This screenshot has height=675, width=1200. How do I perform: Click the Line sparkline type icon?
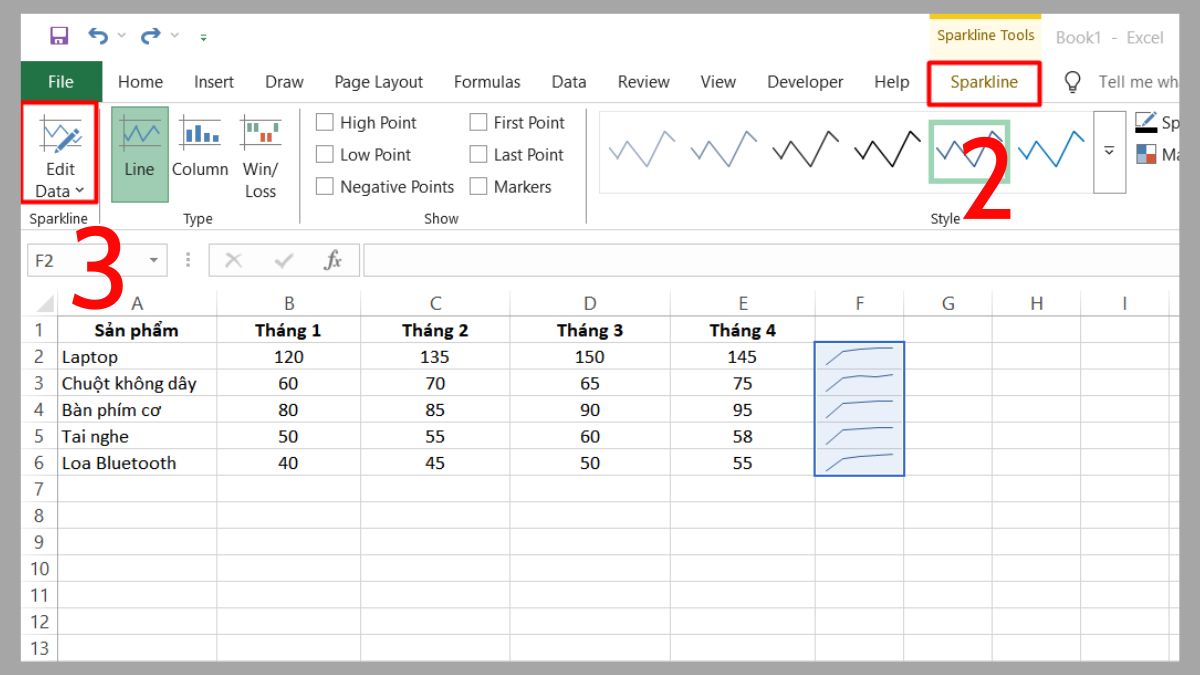(x=139, y=150)
